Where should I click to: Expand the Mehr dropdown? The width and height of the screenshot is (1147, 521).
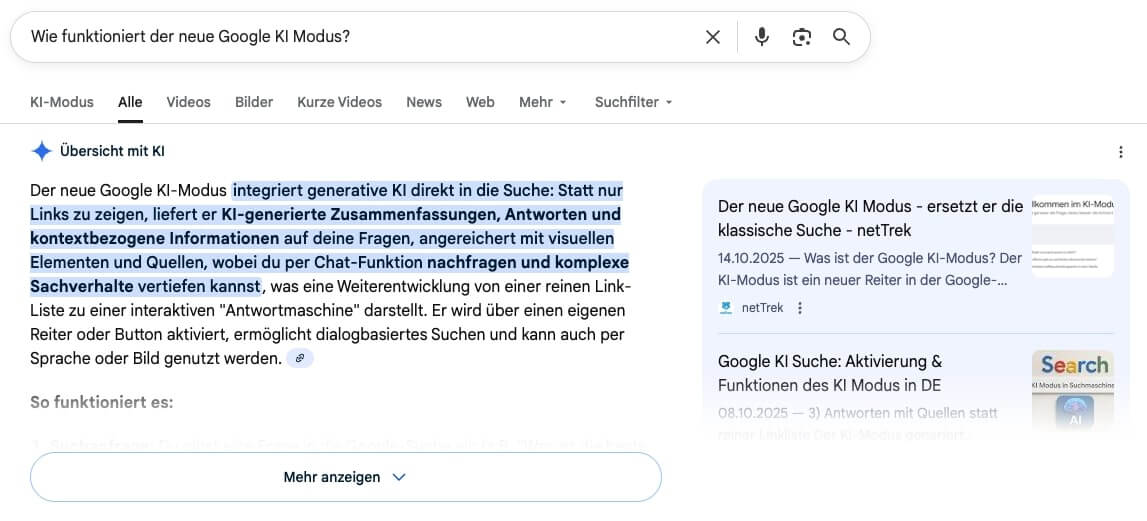point(543,102)
